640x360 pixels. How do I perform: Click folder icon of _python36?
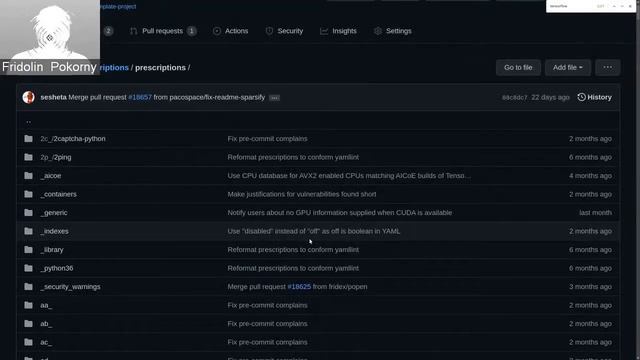click(x=28, y=268)
